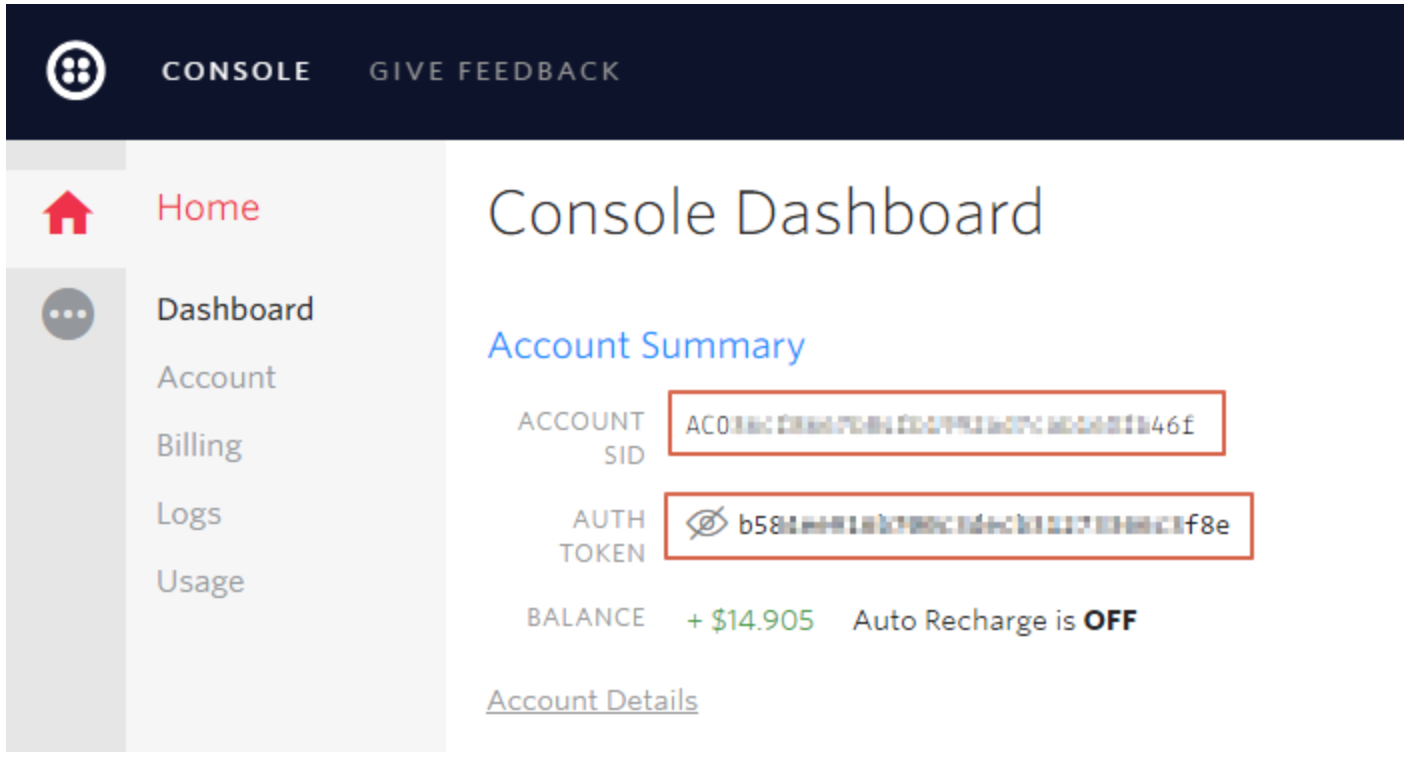Open the Logs sidebar item
This screenshot has width=1410, height=760.
pos(189,514)
